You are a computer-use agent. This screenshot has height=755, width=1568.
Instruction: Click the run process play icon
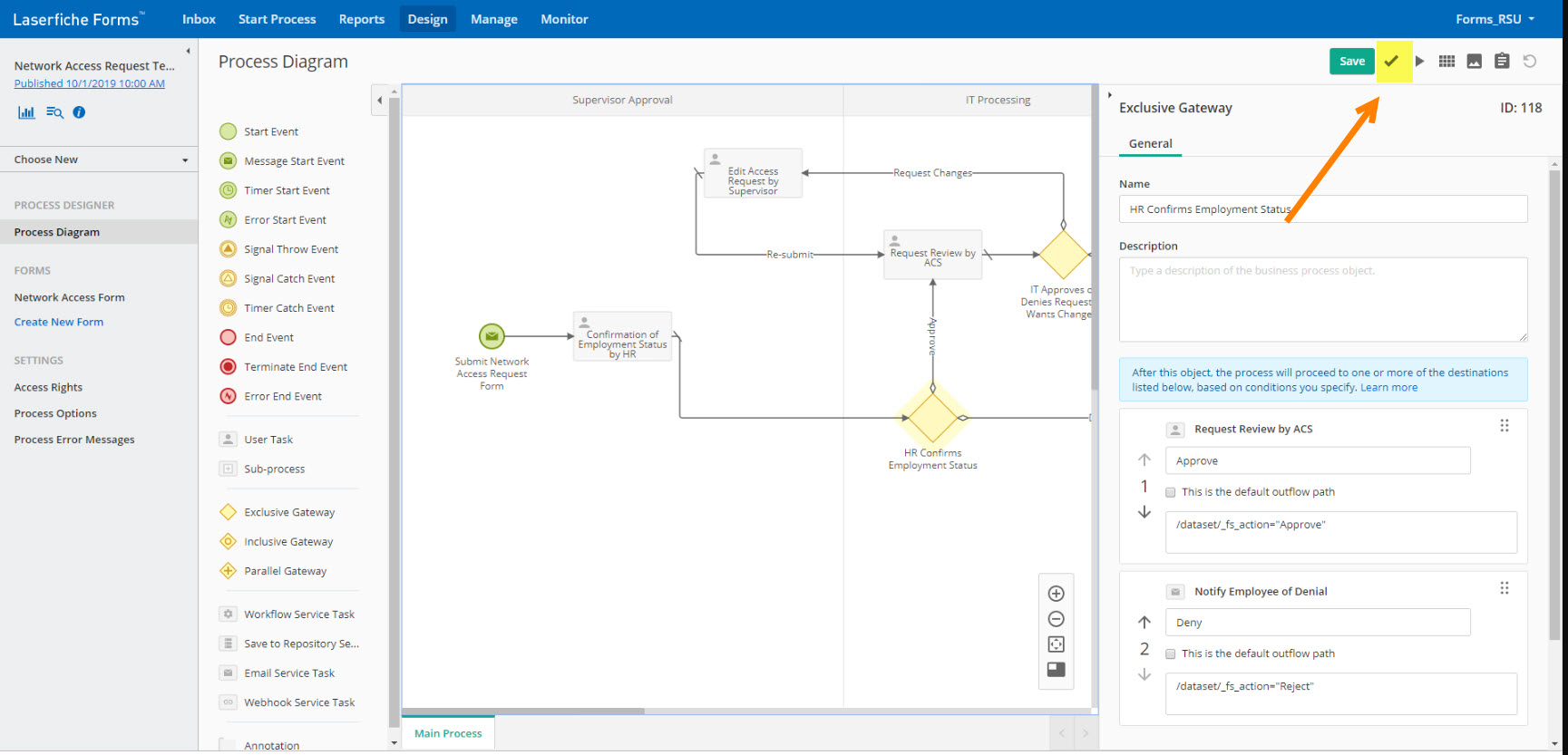[1419, 62]
